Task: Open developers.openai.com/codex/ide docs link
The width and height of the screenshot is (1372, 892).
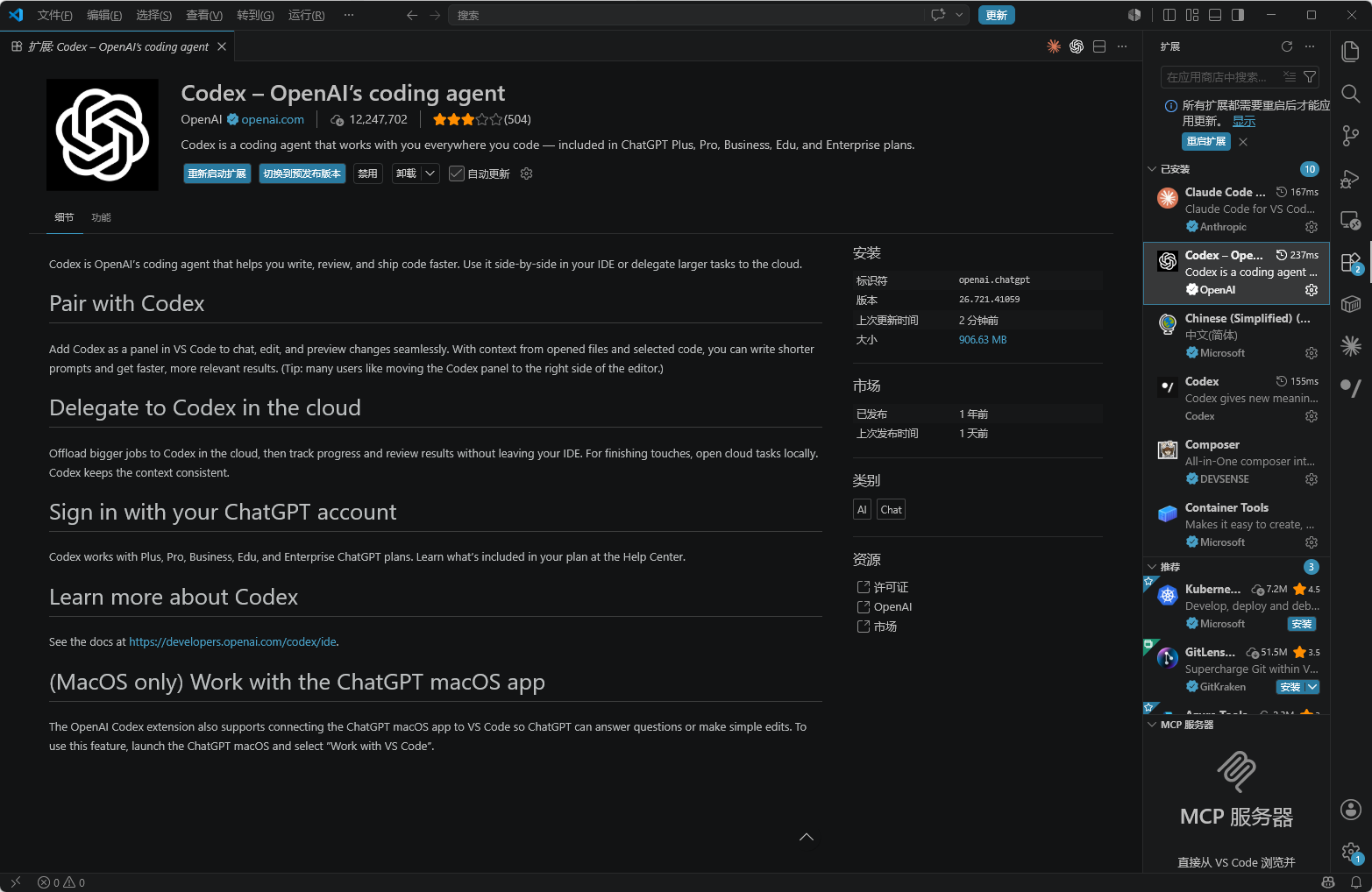Action: pos(232,641)
